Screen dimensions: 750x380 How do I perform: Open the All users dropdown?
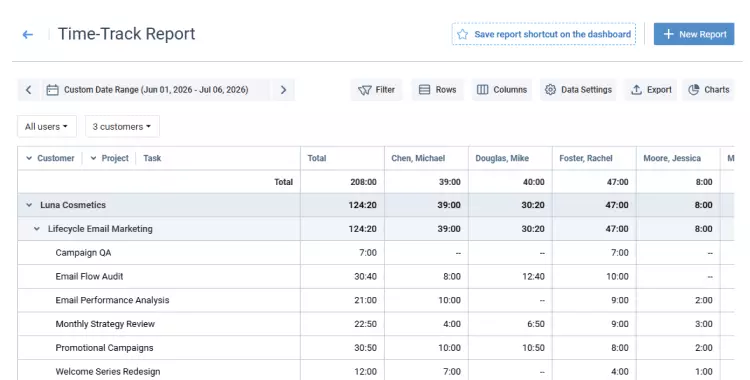pyautogui.click(x=46, y=126)
